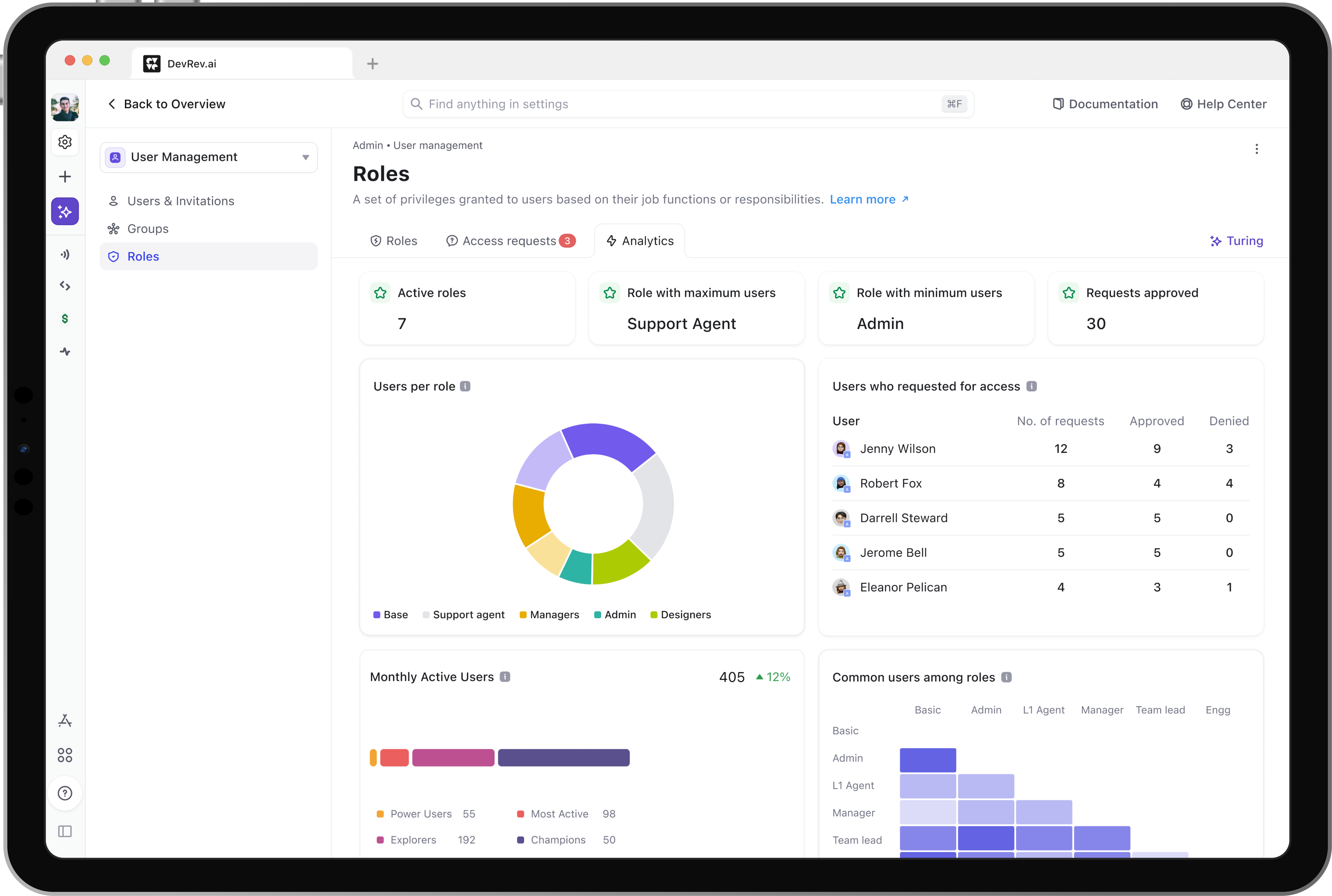Click star icon on Role with maximum users
Viewport: 1332px width, 896px height.
pyautogui.click(x=610, y=293)
